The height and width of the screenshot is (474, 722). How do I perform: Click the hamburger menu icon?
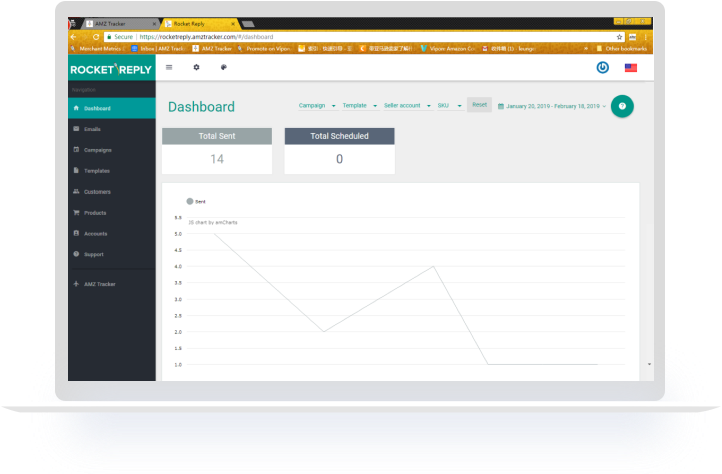(x=169, y=67)
